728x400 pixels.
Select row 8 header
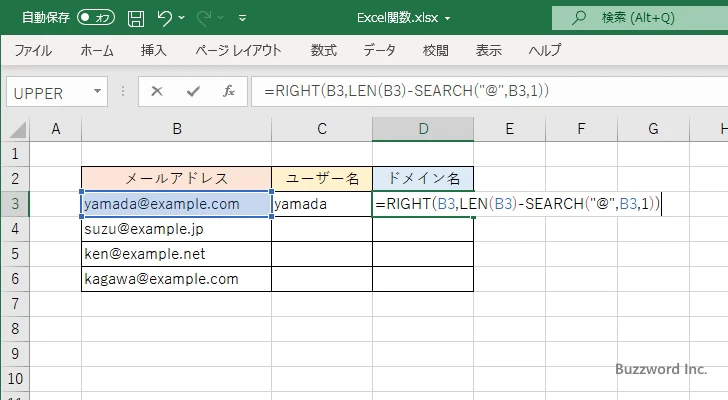tap(15, 329)
